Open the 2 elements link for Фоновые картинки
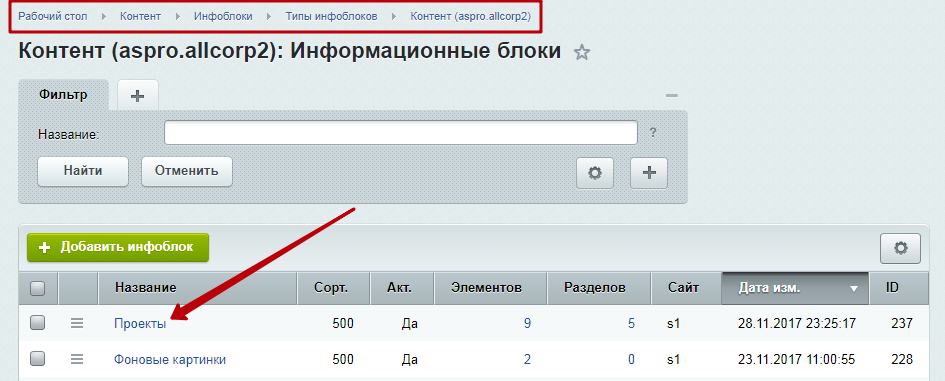This screenshot has height=381, width=945. [527, 360]
